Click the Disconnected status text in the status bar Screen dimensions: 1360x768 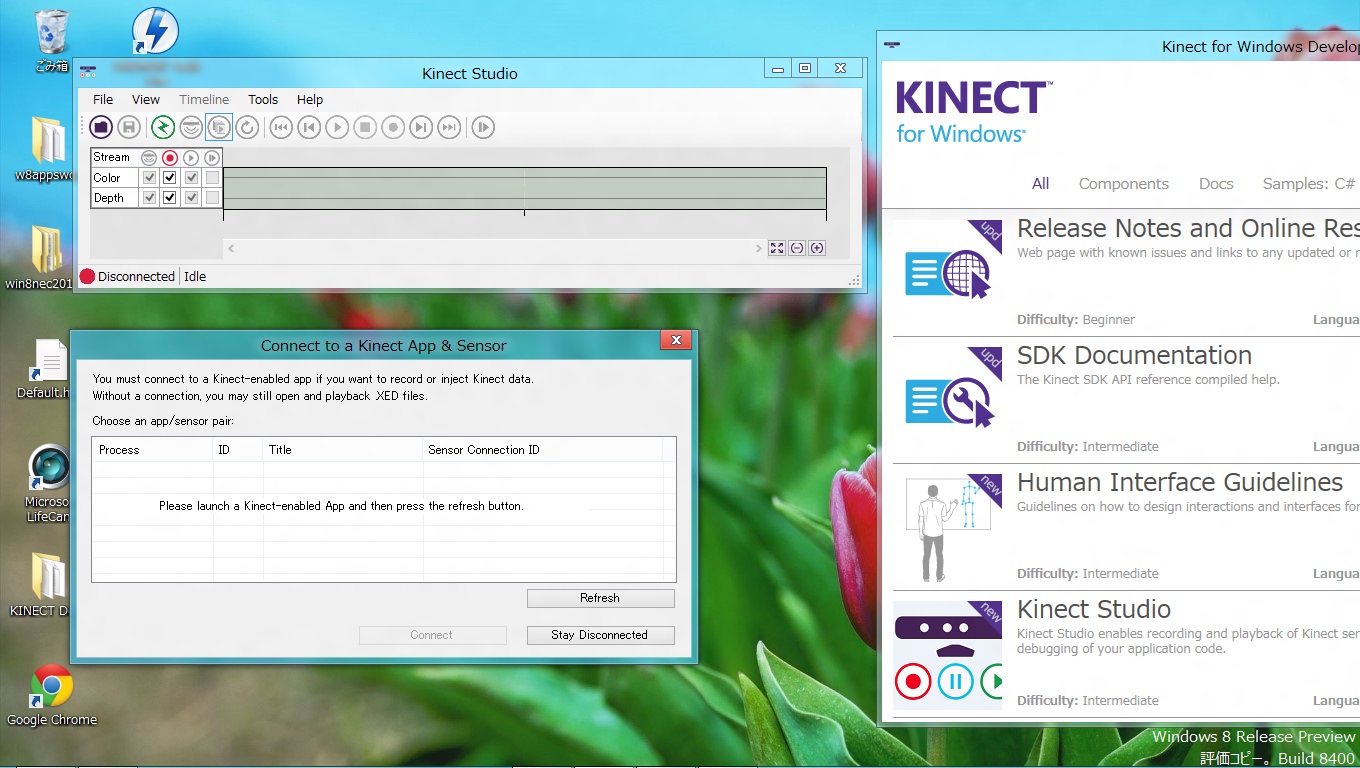tap(136, 277)
